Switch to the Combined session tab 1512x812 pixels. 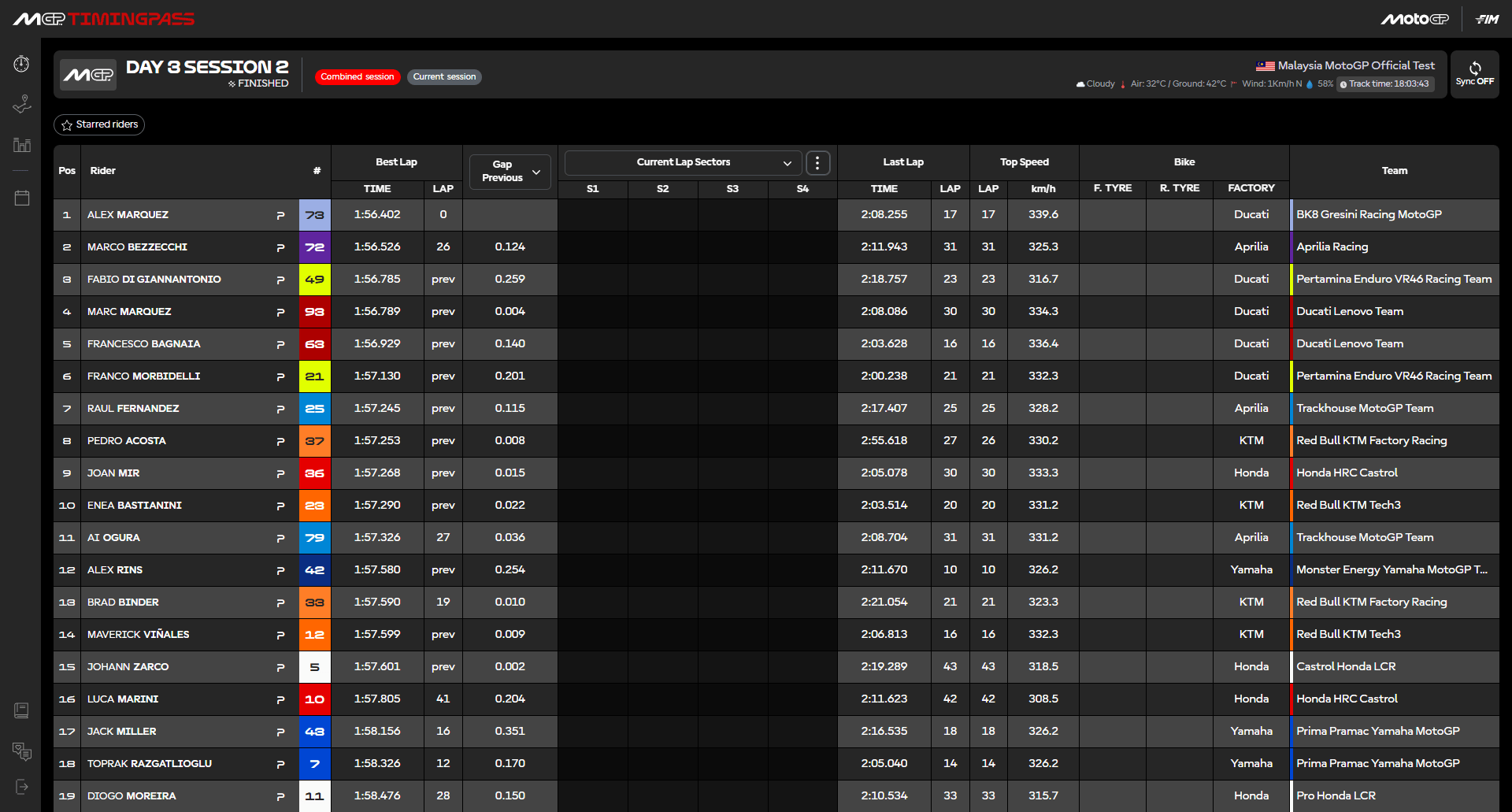(x=358, y=76)
